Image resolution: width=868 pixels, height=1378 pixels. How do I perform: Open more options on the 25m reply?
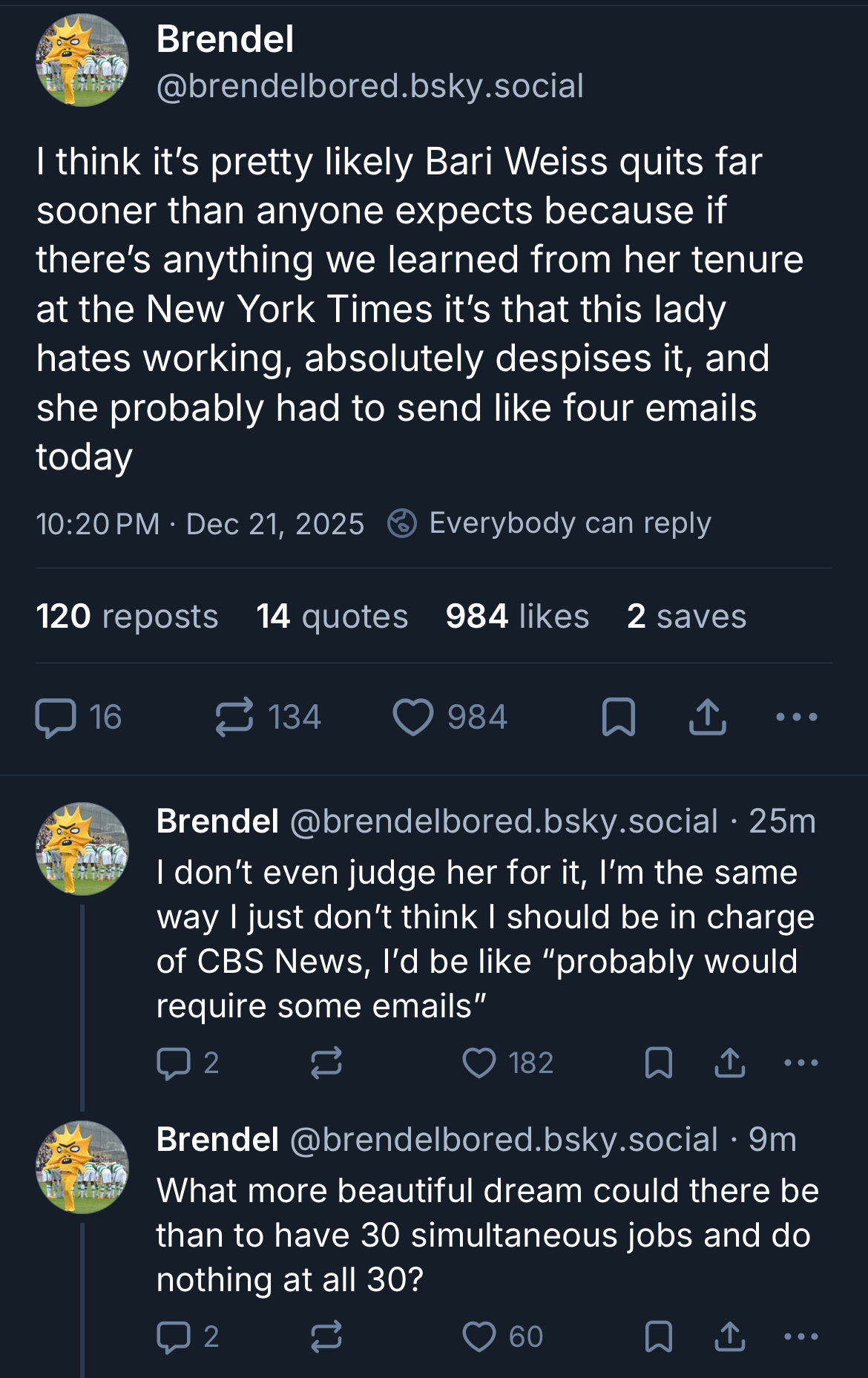(x=801, y=1063)
